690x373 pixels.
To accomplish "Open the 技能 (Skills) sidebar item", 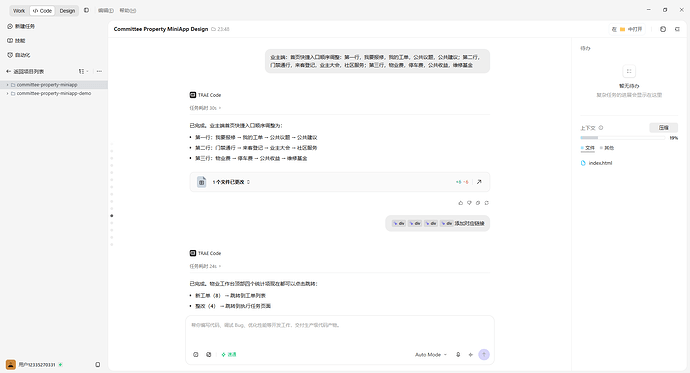I will pyautogui.click(x=16, y=40).
